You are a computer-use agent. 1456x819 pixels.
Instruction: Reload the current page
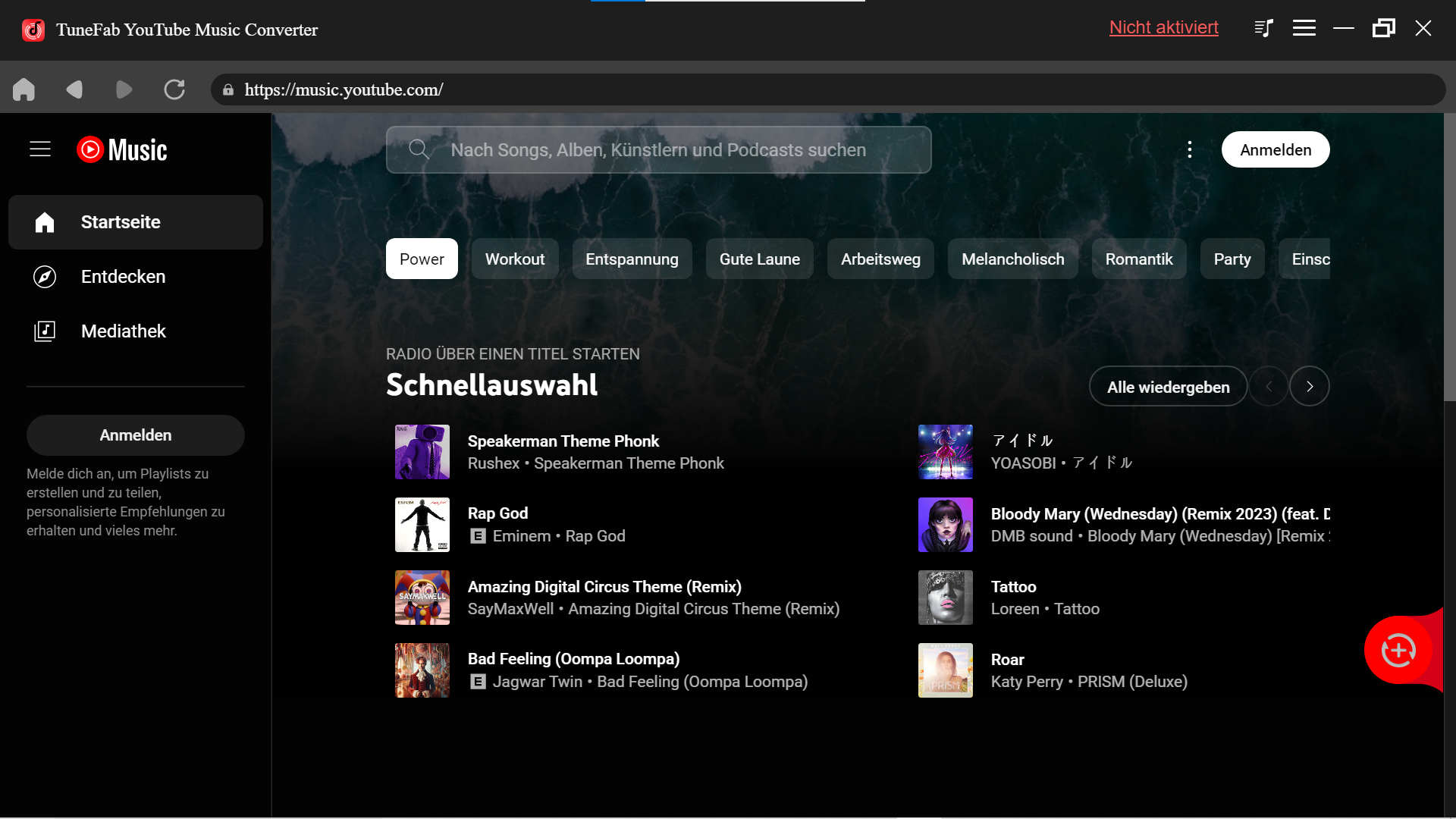[174, 89]
